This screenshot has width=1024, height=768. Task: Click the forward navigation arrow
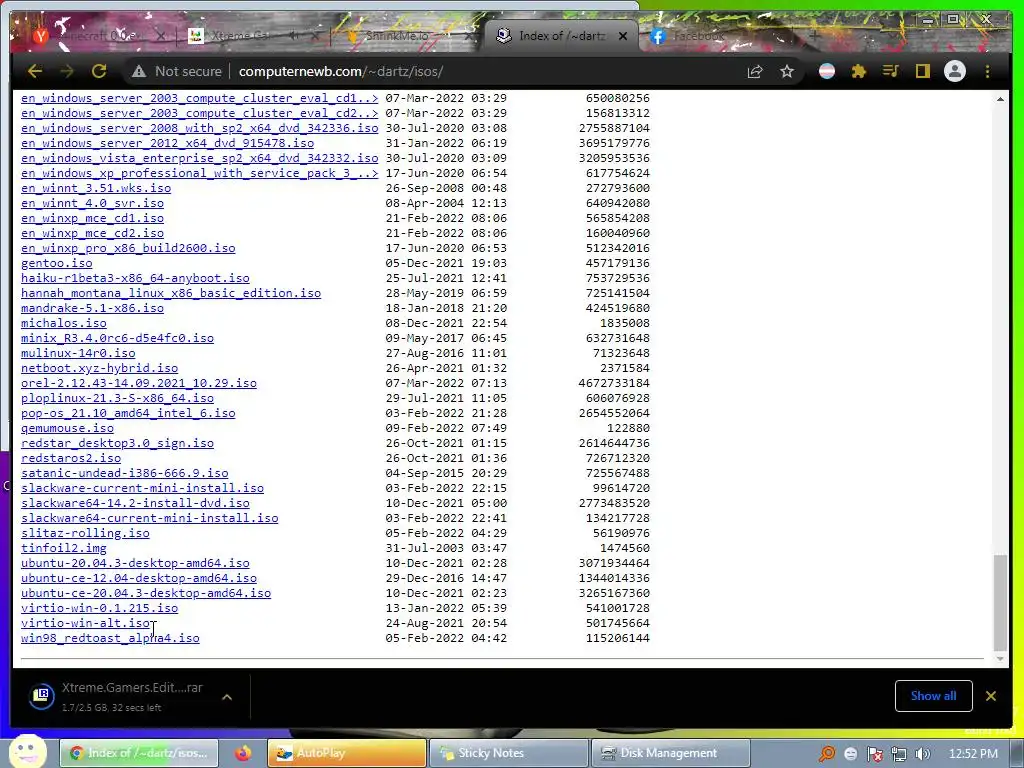67,71
